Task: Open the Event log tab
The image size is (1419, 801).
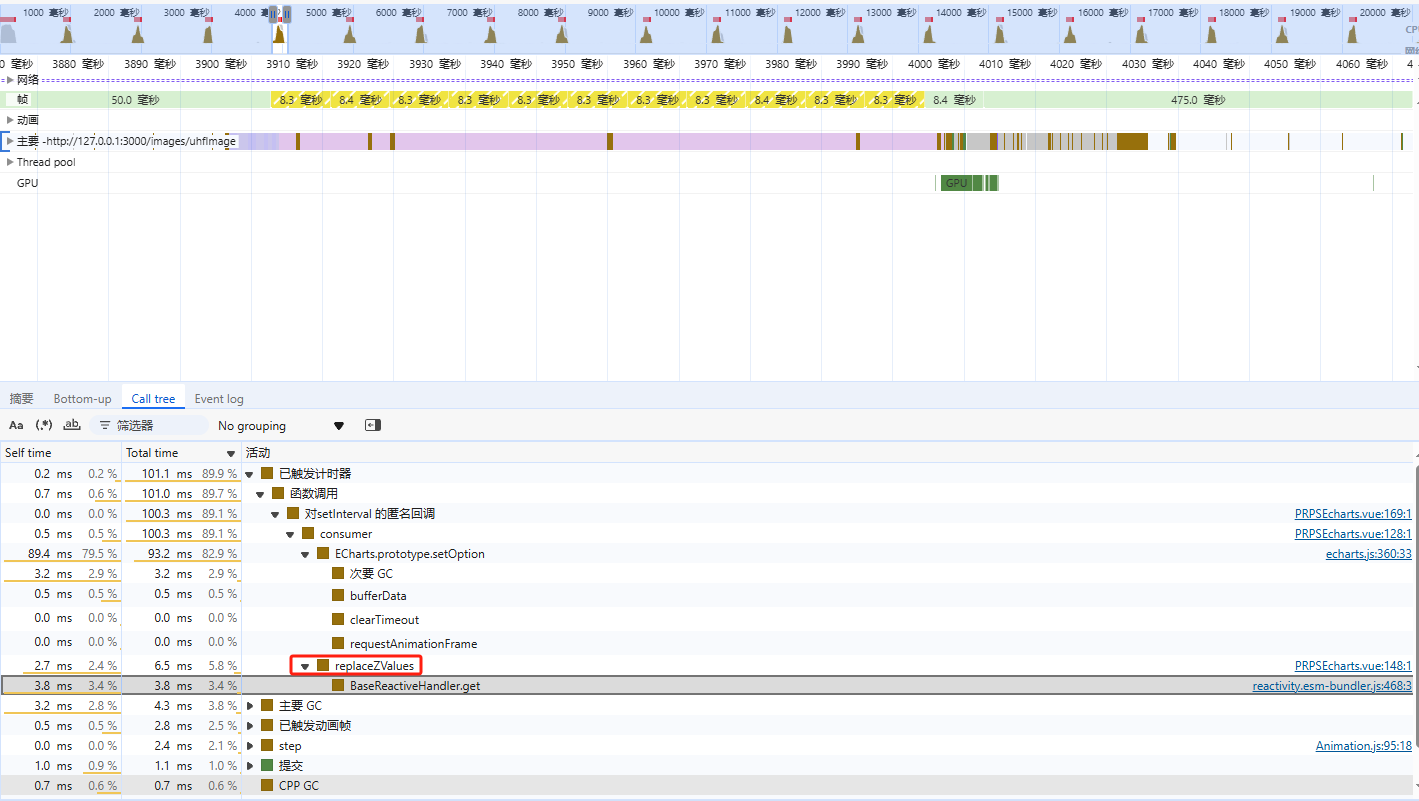Action: click(x=219, y=399)
